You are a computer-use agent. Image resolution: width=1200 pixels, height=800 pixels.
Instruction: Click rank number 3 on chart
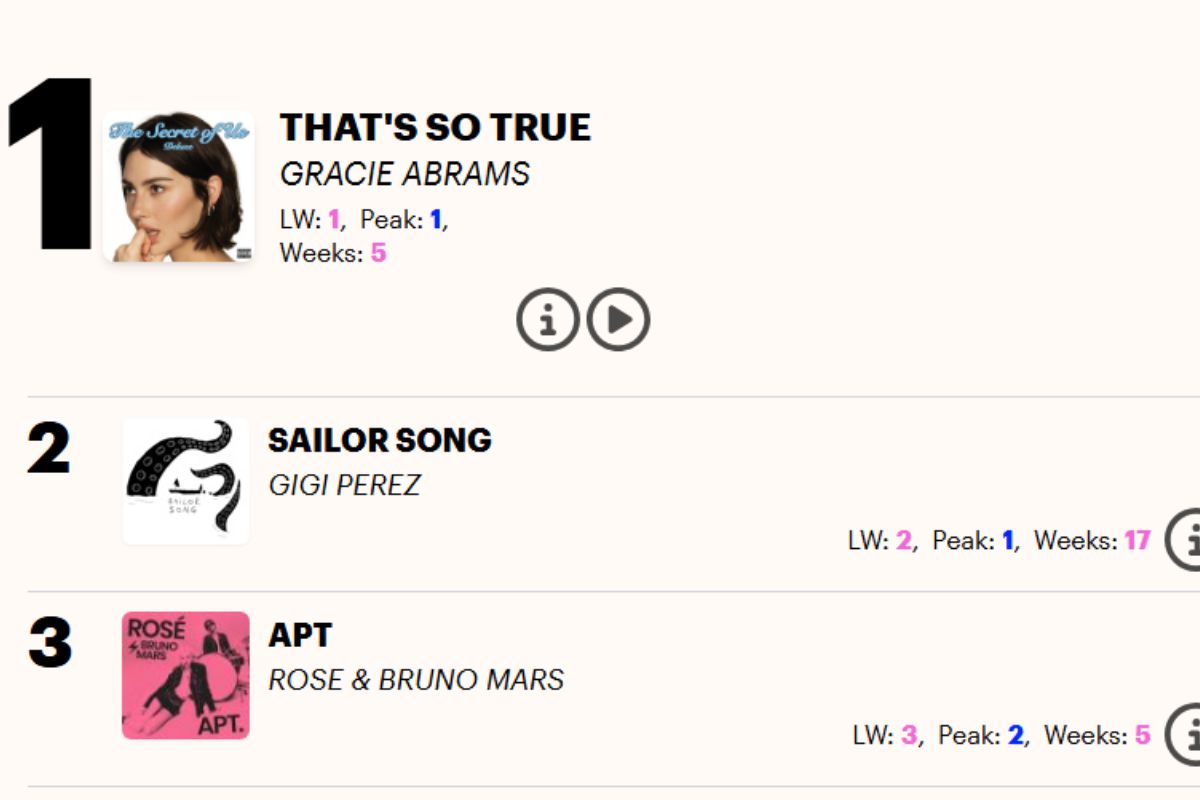coord(50,643)
